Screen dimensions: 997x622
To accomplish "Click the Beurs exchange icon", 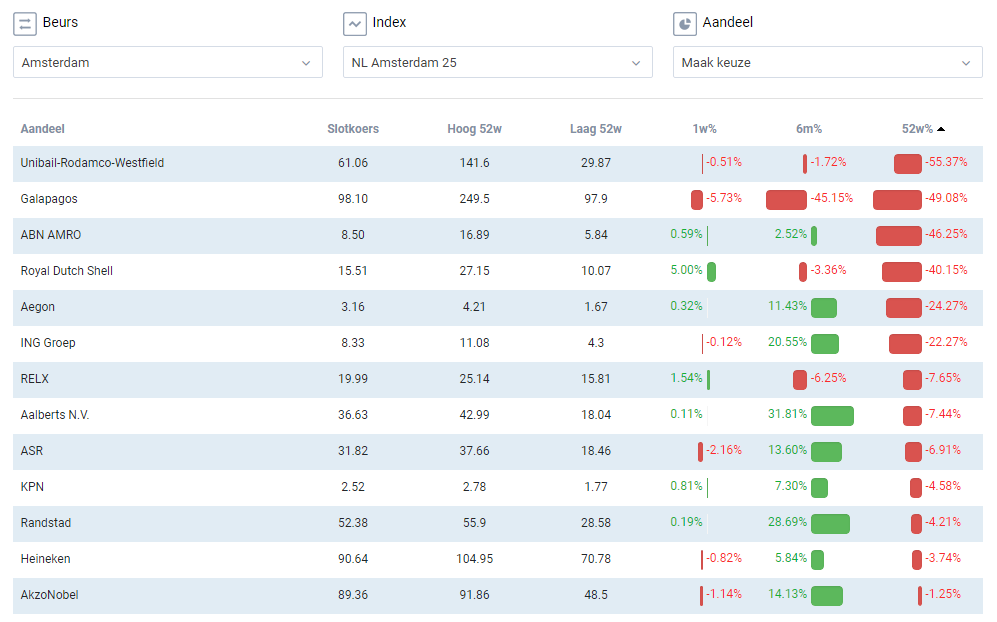I will pos(25,24).
